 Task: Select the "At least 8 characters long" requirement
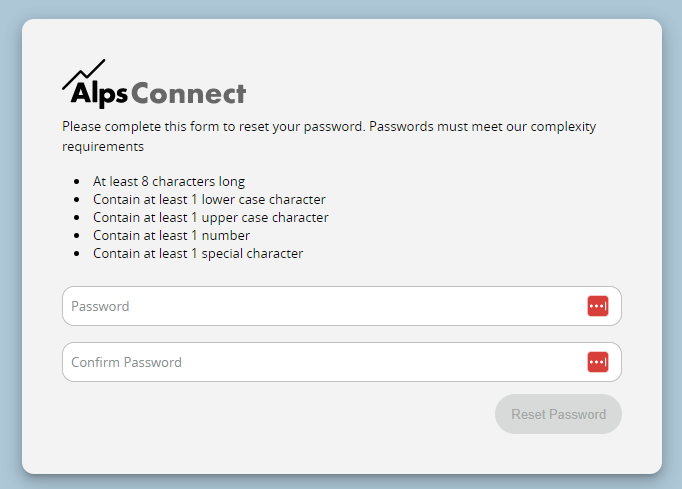coord(169,182)
